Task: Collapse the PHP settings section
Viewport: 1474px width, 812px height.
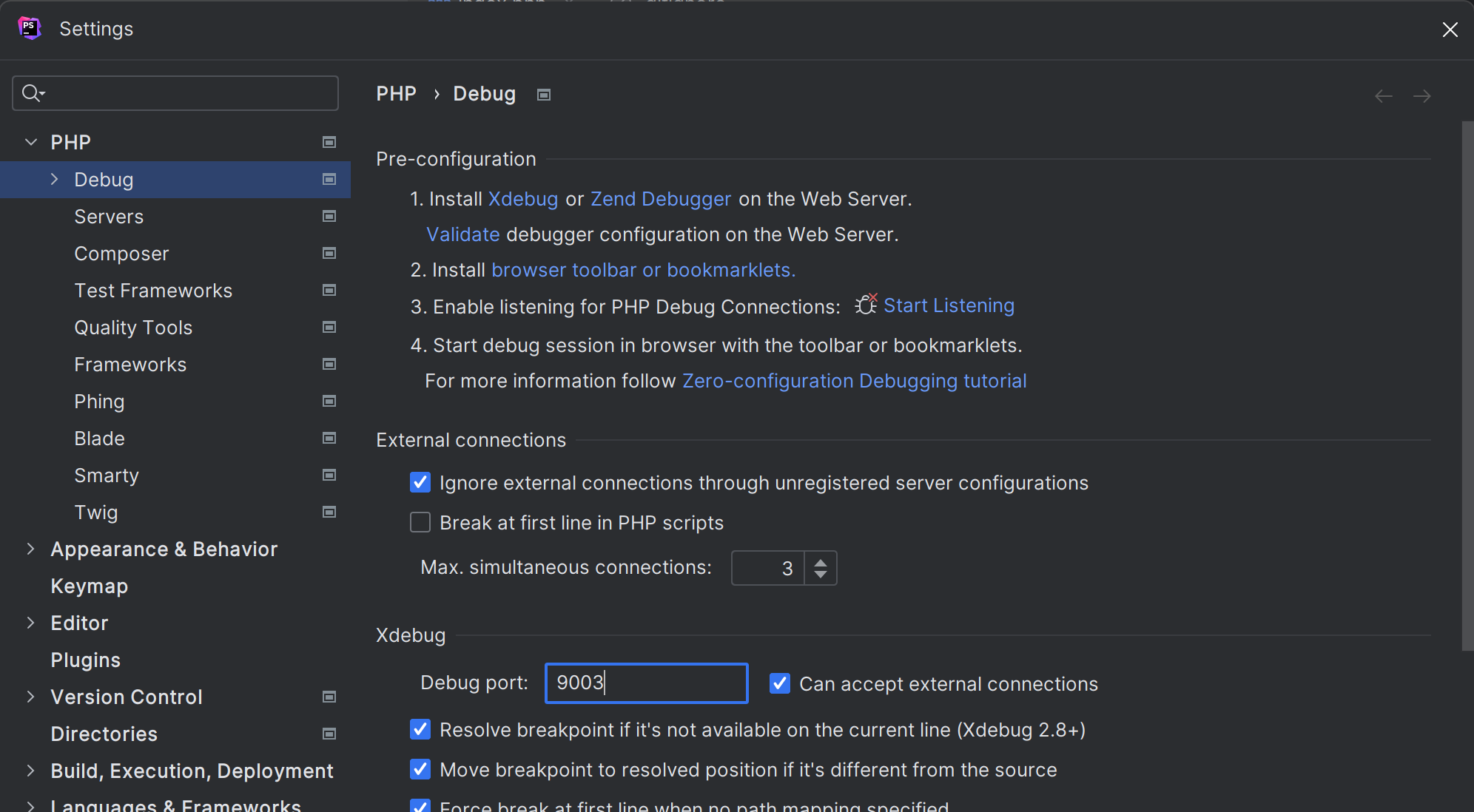Action: [30, 142]
